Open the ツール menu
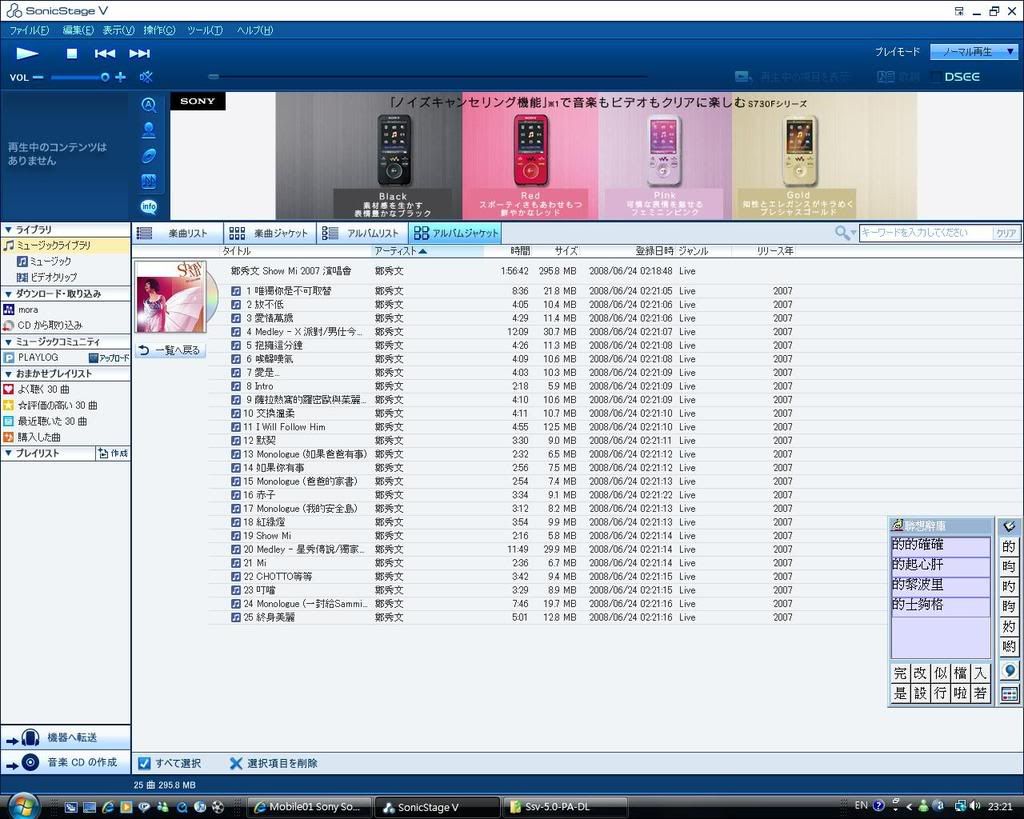Screen dimensions: 1024x819 (204, 30)
